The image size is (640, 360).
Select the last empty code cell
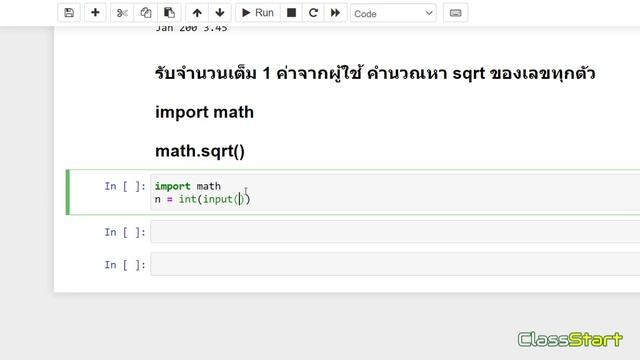pyautogui.click(x=395, y=264)
